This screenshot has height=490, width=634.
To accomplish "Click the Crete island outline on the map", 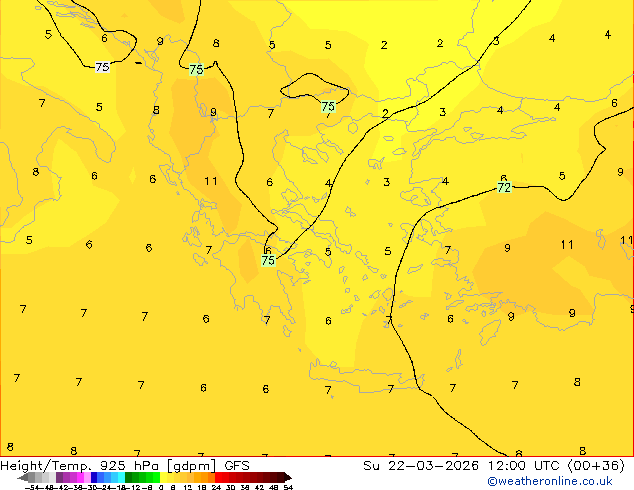I will click(x=366, y=377).
